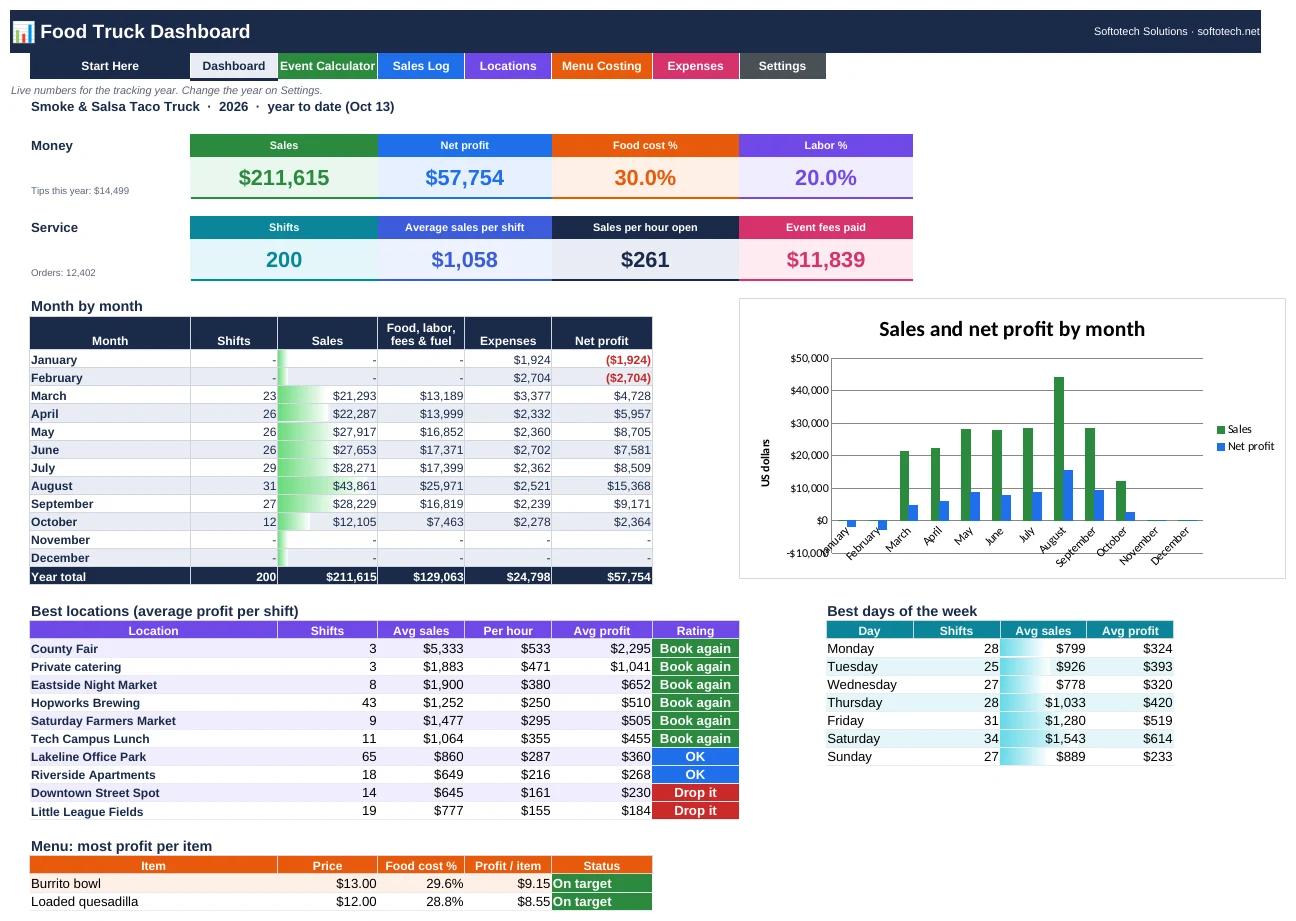Select the $211,615 Sales KPI value

tap(284, 178)
